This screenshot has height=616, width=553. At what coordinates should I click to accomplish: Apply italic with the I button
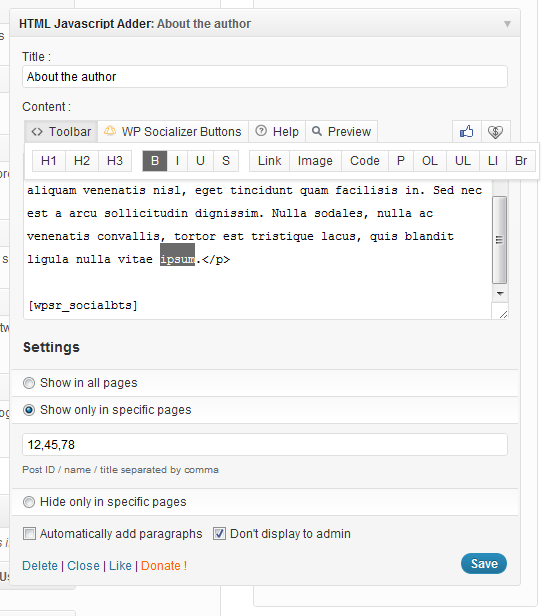177,161
